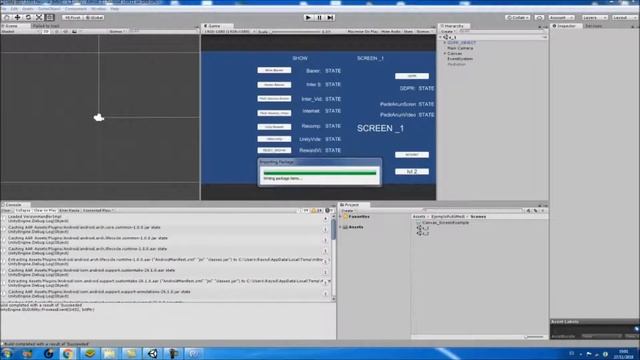
Task: Open the Game view resolution dropdown
Action: (x=229, y=31)
